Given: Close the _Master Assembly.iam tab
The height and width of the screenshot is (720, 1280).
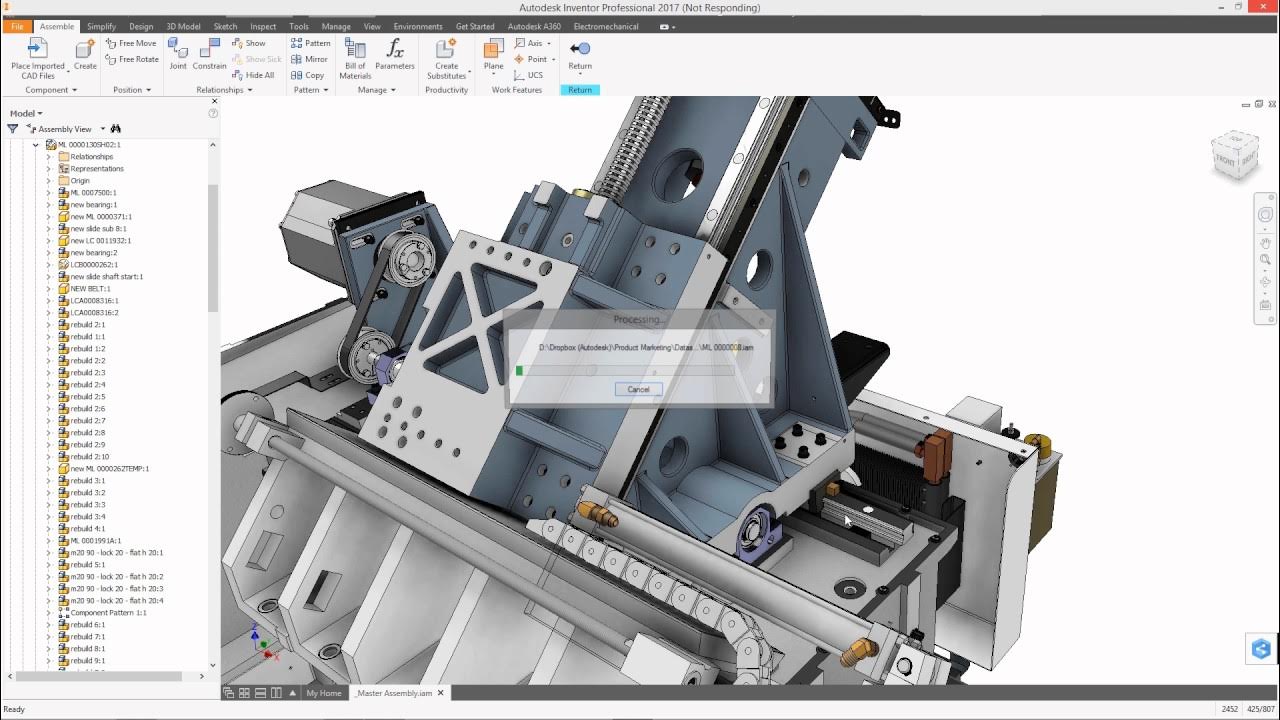Looking at the screenshot, I should 441,692.
